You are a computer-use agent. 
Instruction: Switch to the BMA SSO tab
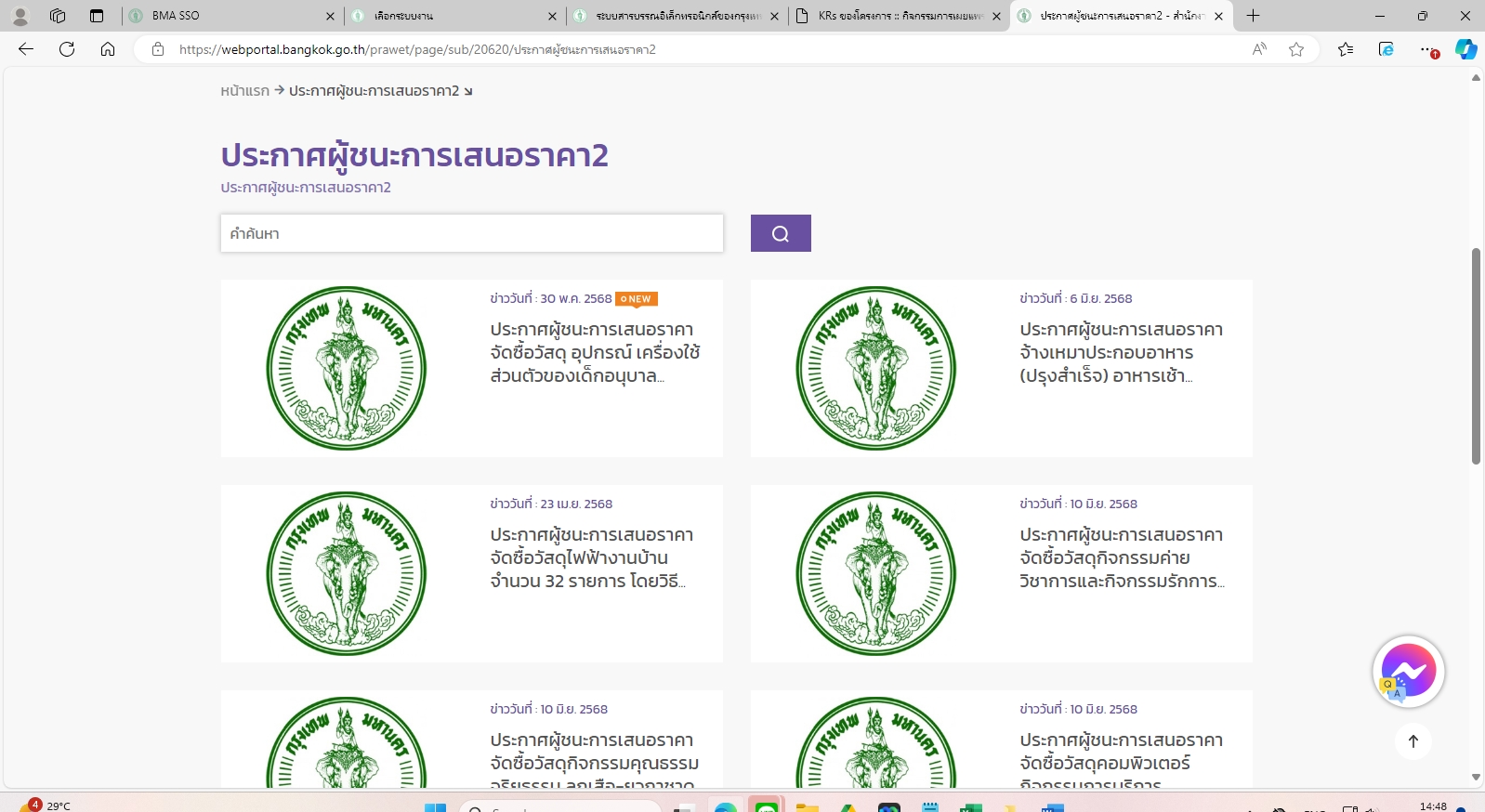point(230,16)
